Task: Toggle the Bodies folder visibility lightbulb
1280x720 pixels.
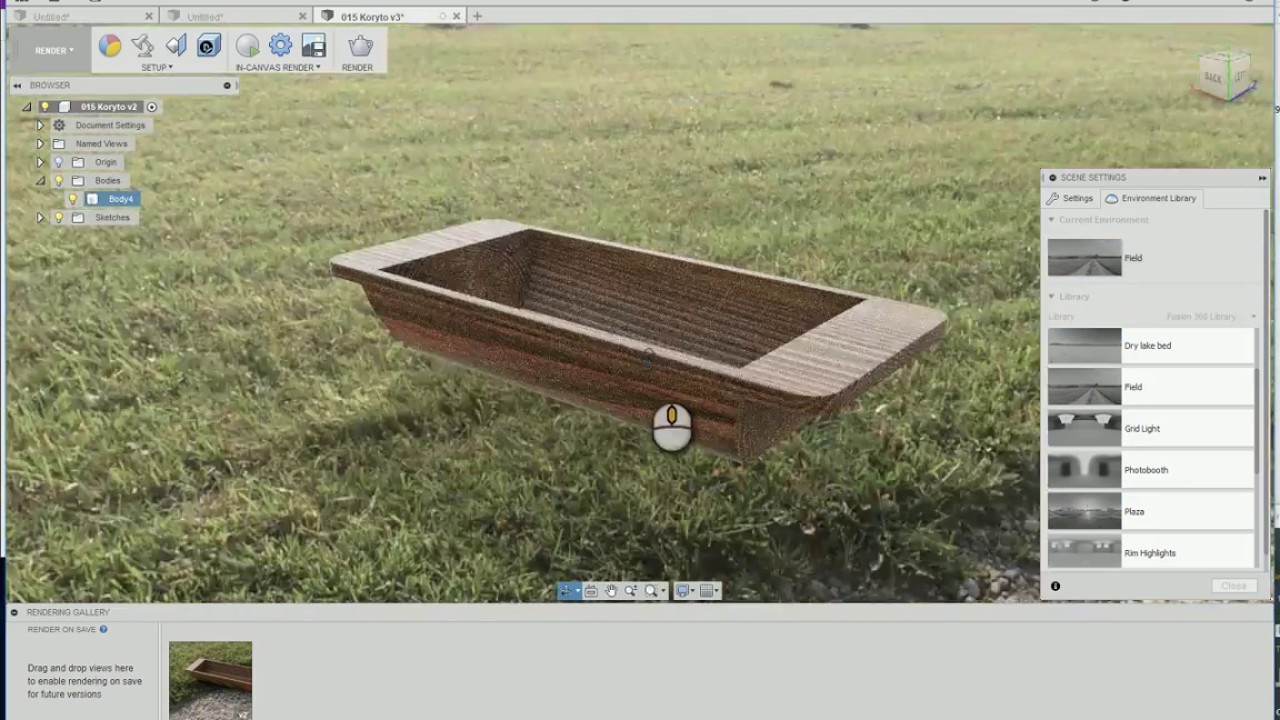Action: (58, 181)
